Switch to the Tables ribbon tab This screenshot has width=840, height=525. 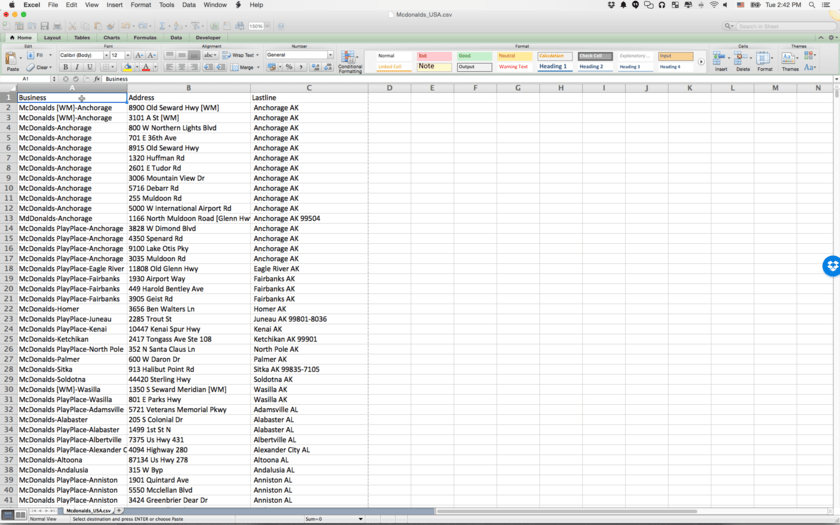(82, 38)
